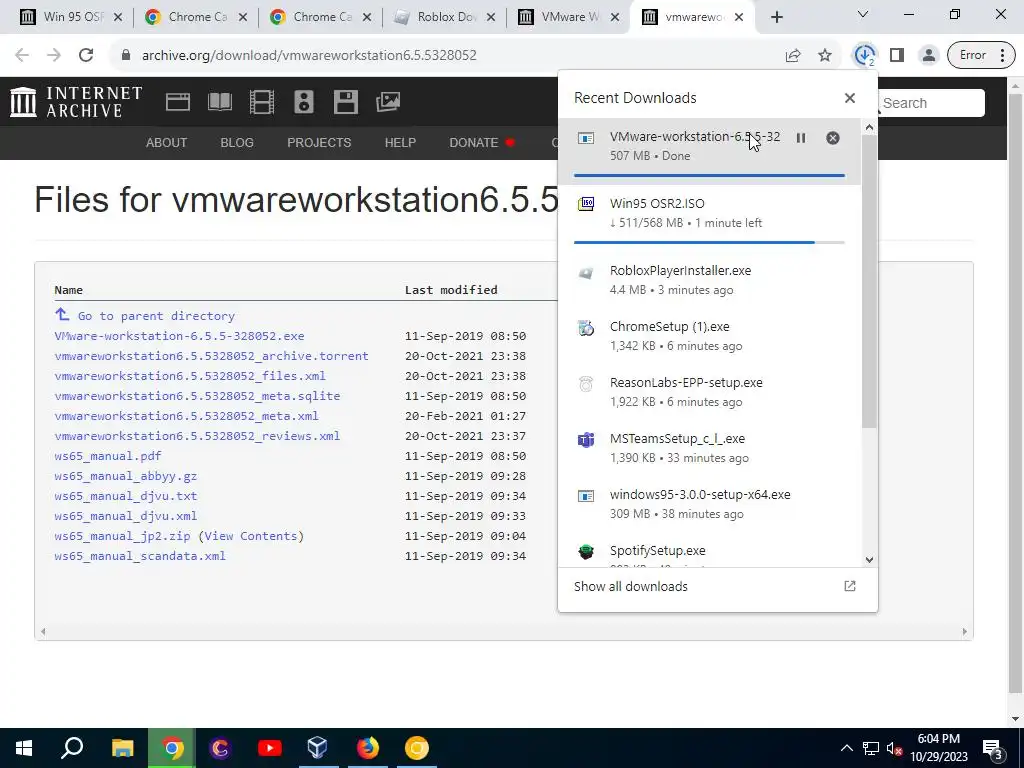
Task: Open the HELP menu item
Action: [x=400, y=142]
